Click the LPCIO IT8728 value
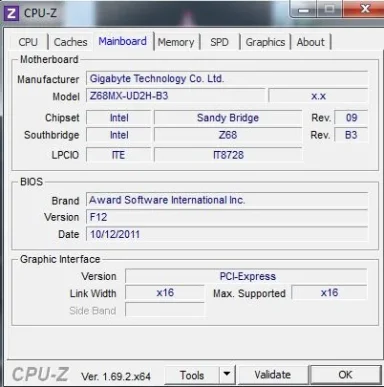Viewport: 384px width, 387px height. [x=228, y=155]
